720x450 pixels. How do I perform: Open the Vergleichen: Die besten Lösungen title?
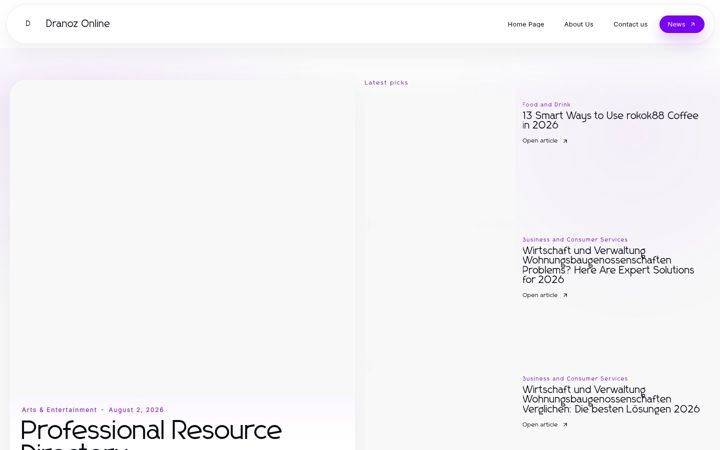[x=611, y=399]
